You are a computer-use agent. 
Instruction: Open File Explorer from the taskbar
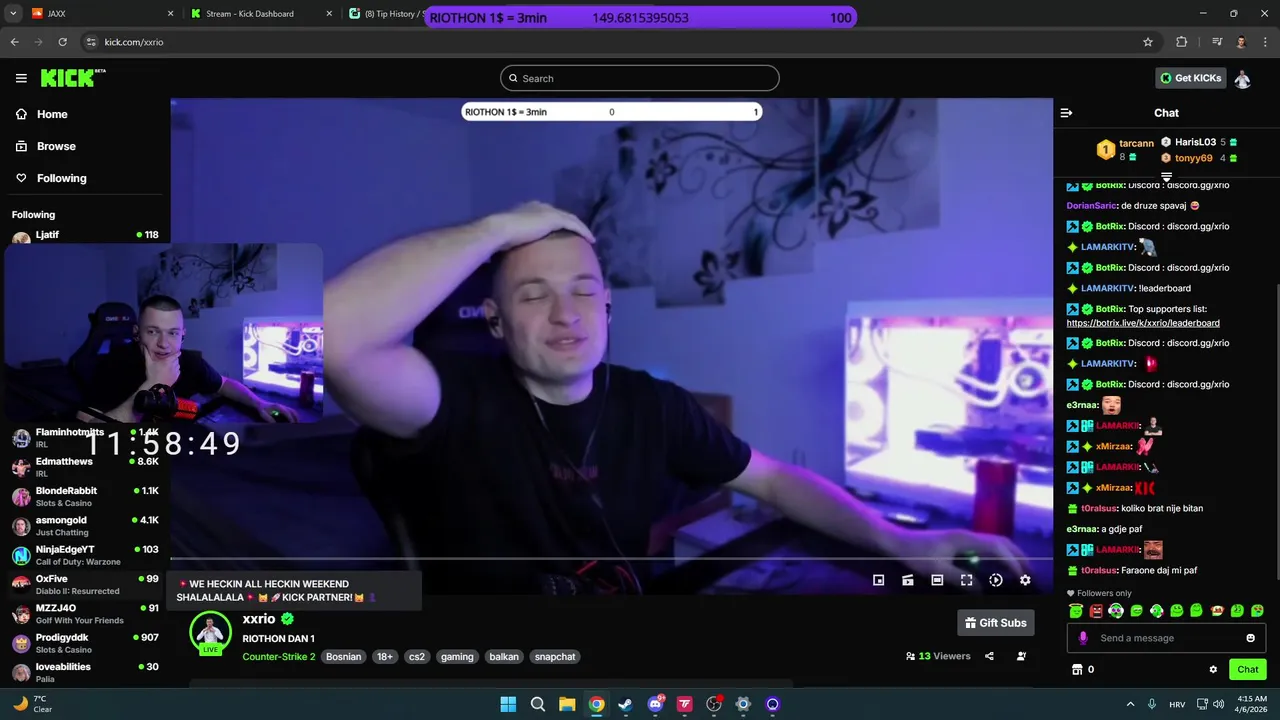(x=567, y=704)
